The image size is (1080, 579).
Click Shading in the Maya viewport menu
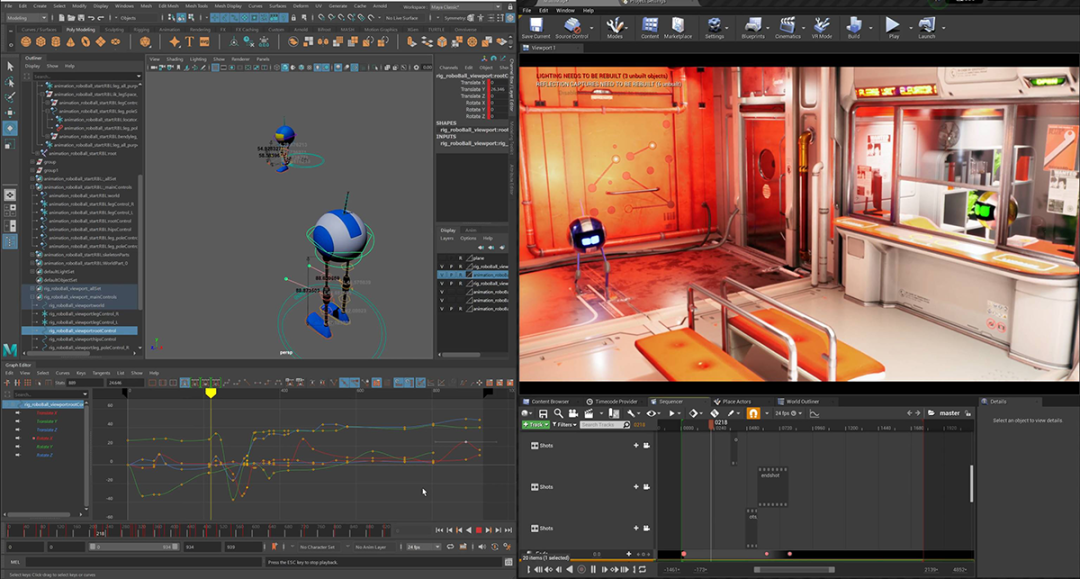175,59
